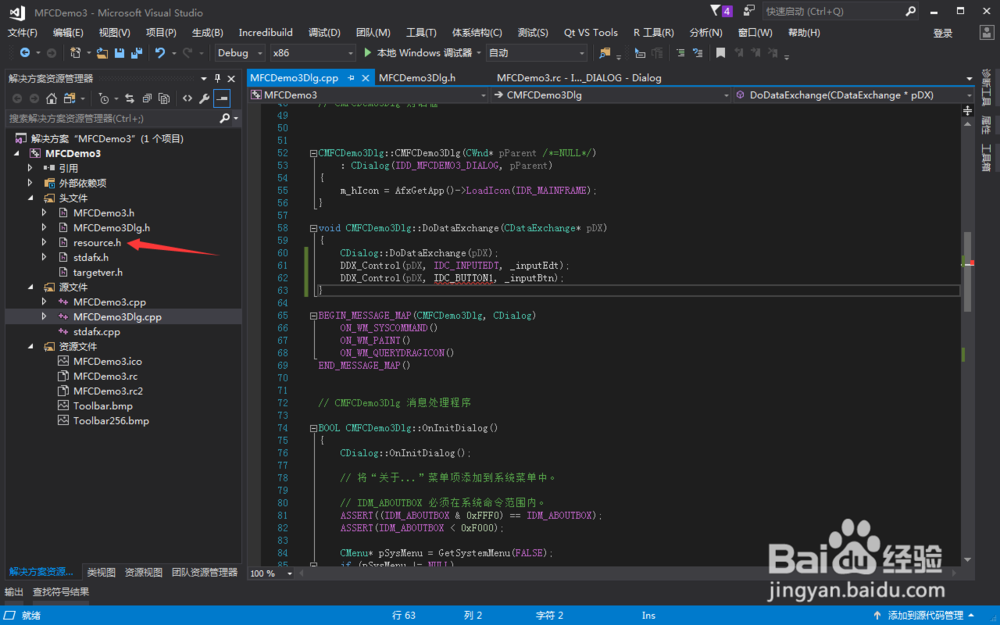The image size is (1000, 625).
Task: Open the 文件(F) menu
Action: (x=22, y=33)
